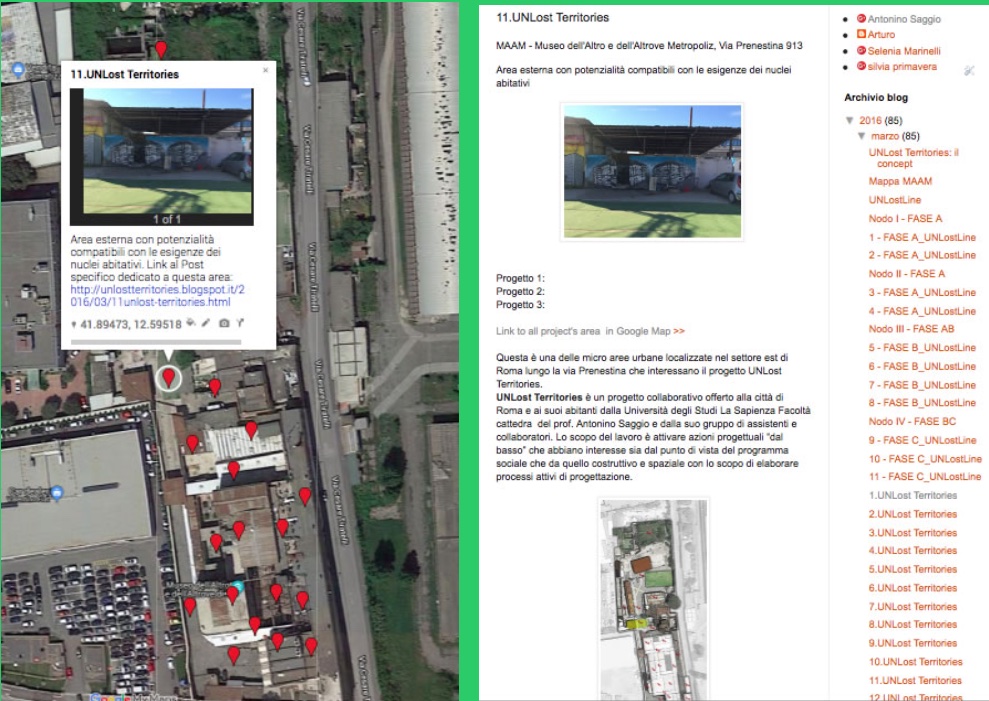Click the popup photo of the graffiti wall
Screen dimensions: 989x701
(x=167, y=150)
